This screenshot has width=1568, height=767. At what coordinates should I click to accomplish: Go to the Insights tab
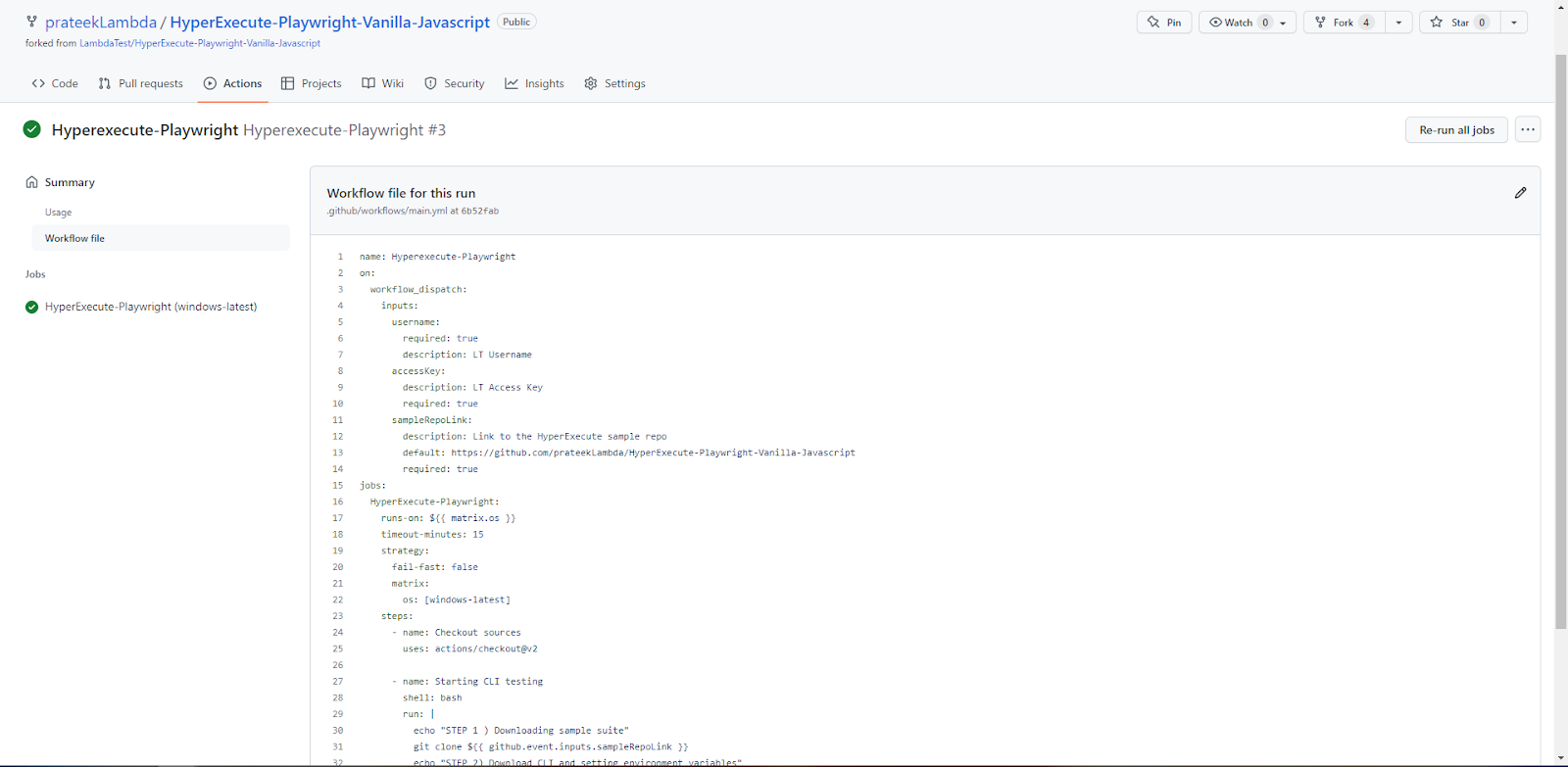[x=534, y=83]
